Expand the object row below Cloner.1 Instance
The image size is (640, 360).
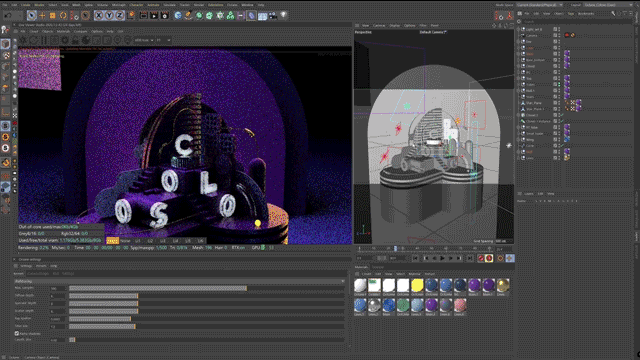(x=519, y=127)
